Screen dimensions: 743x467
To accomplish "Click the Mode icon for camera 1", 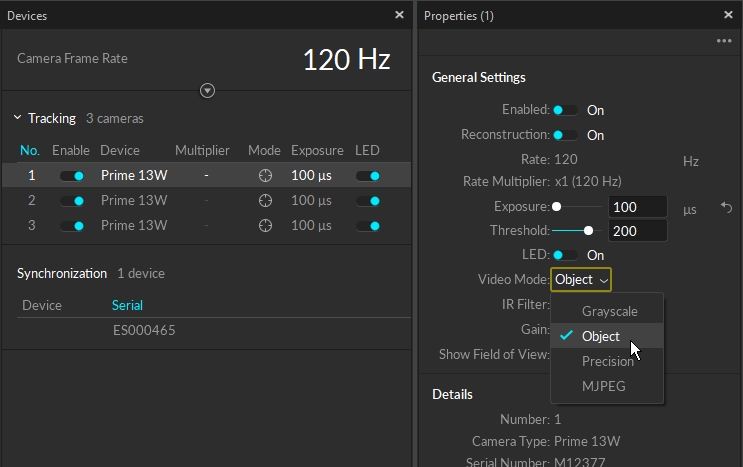I will click(x=265, y=176).
